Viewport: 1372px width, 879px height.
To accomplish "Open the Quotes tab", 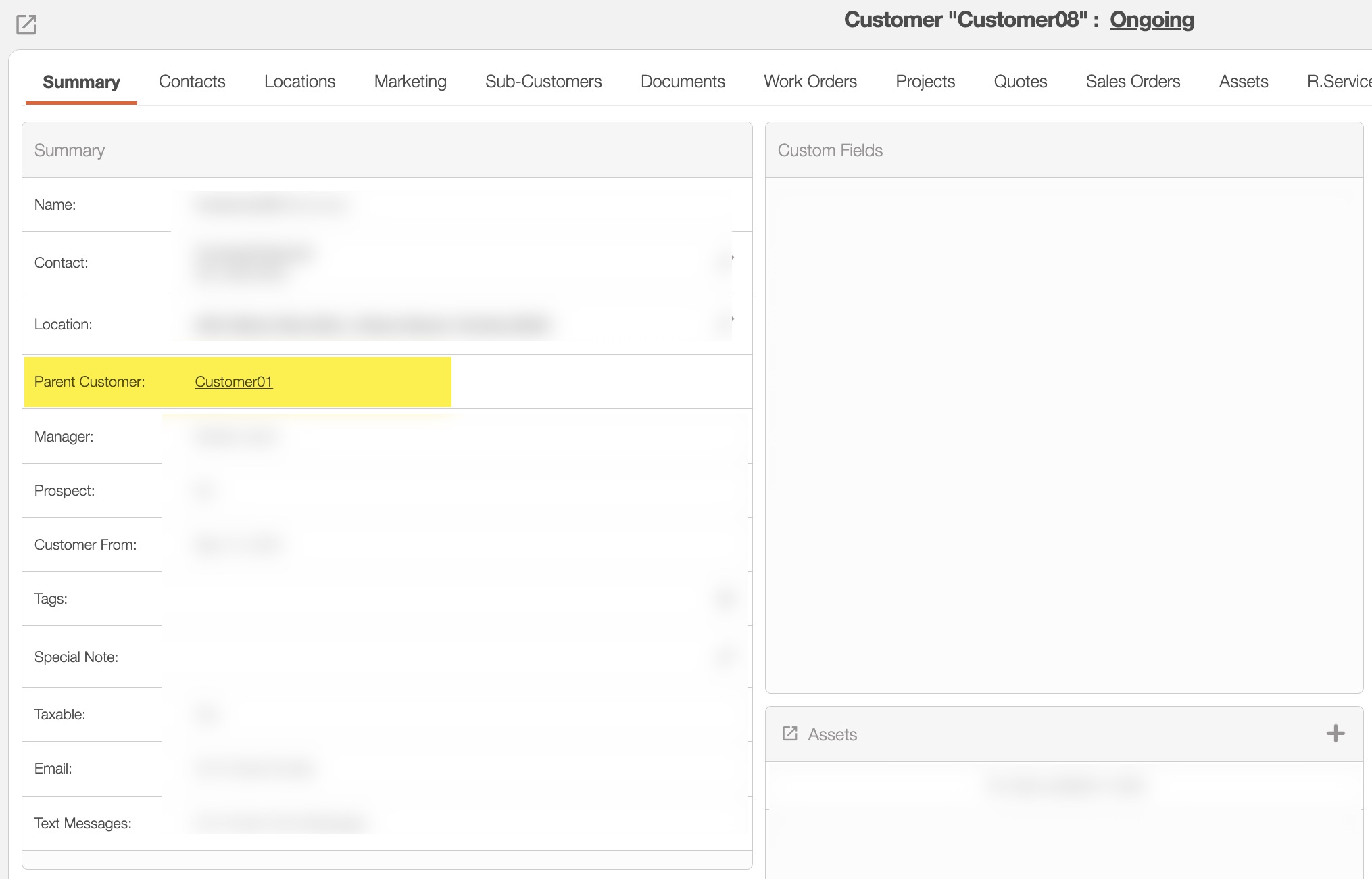I will pyautogui.click(x=1020, y=82).
